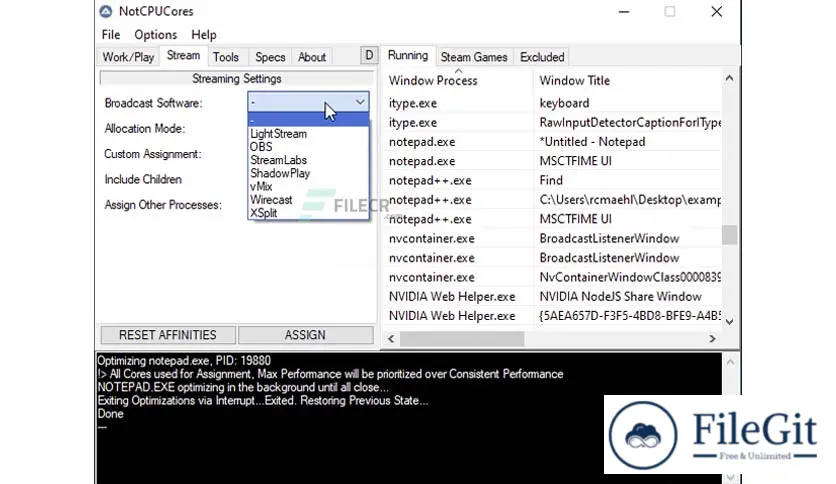Viewport: 836px width, 484px height.
Task: Choose ShadowPlay from the dropdown list
Action: 308,173
